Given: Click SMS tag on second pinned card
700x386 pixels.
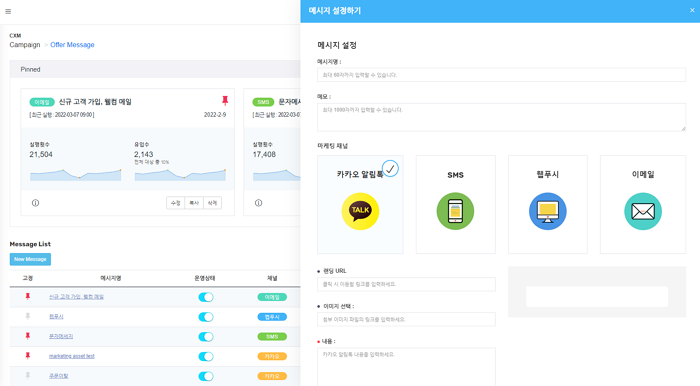Looking at the screenshot, I should tap(263, 102).
